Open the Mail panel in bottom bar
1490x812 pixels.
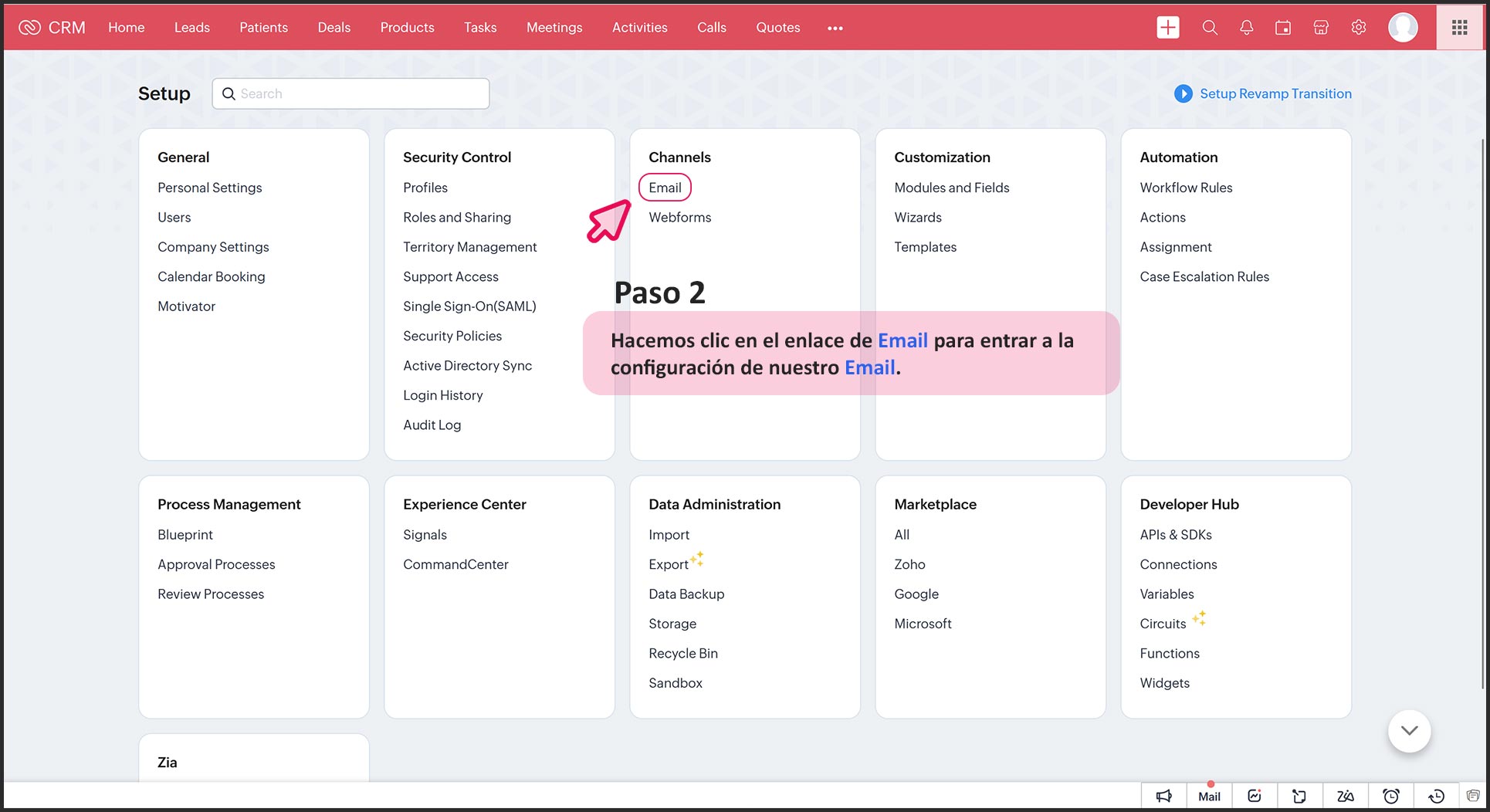pyautogui.click(x=1209, y=796)
